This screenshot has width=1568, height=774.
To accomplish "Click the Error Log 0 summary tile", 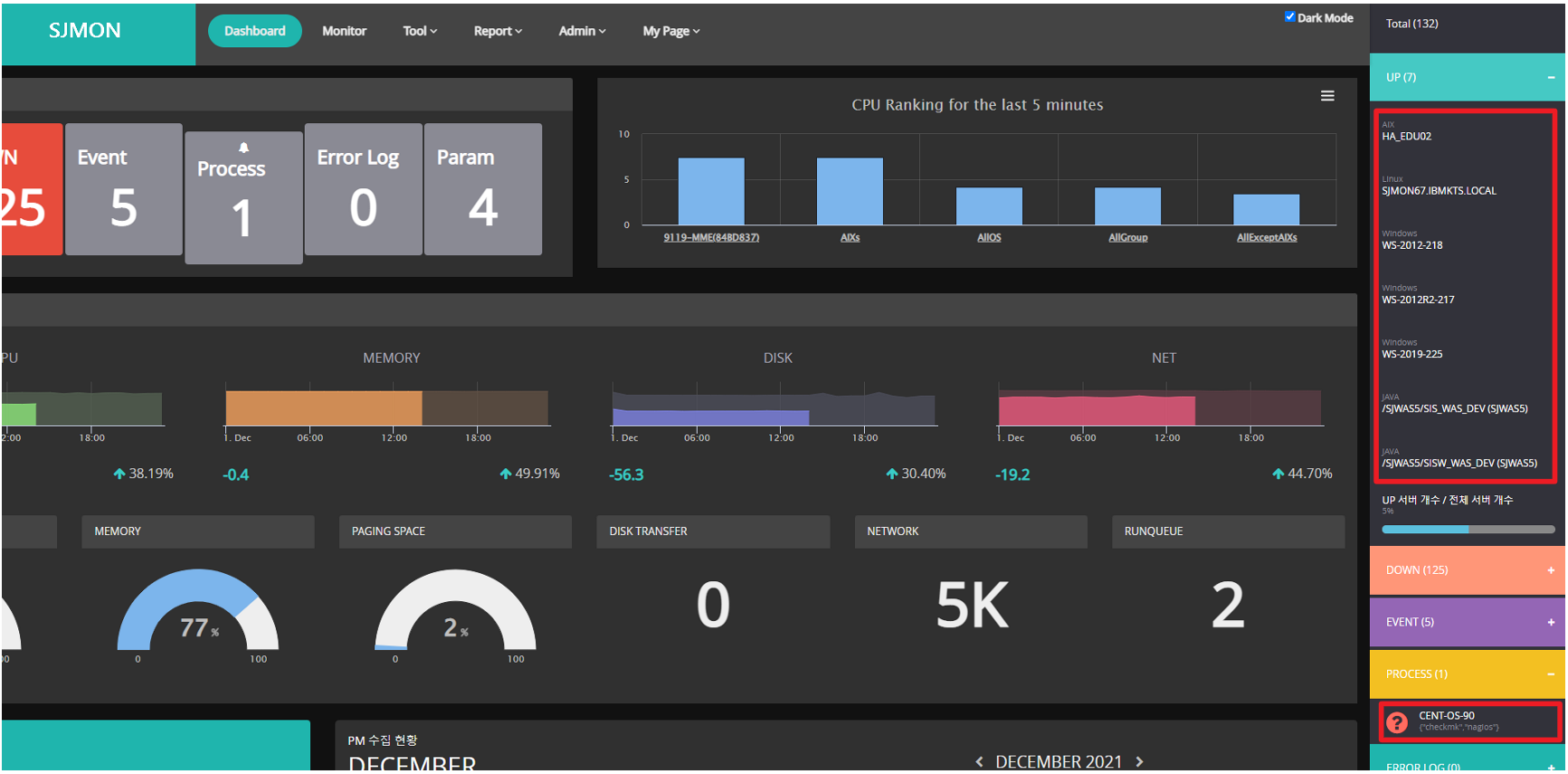I will (364, 189).
